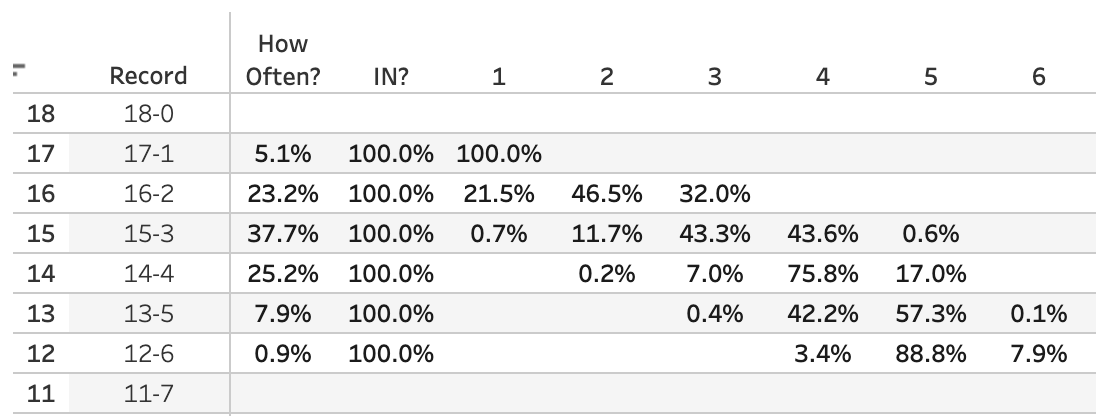Image resolution: width=1096 pixels, height=416 pixels.
Task: Select the 57.3% cell in the 13-5 row
Action: [x=930, y=314]
